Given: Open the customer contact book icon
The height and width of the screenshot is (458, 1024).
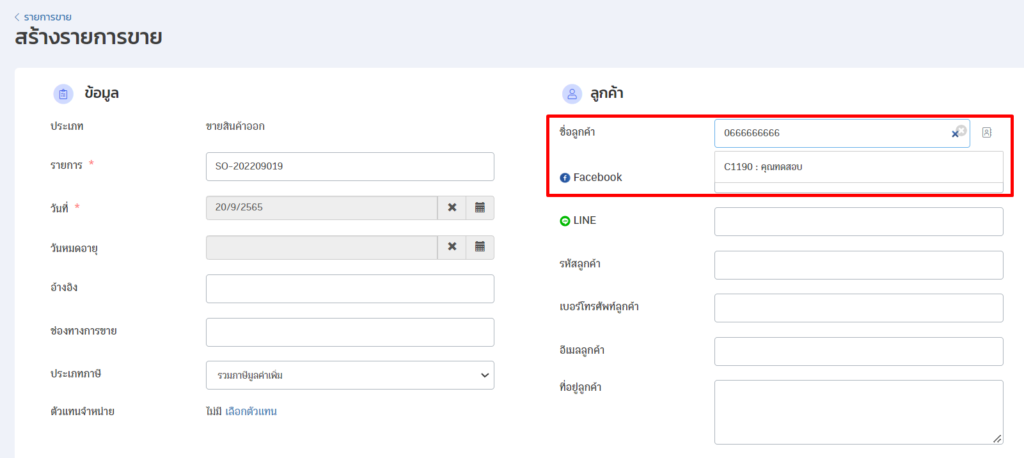Looking at the screenshot, I should tap(986, 133).
